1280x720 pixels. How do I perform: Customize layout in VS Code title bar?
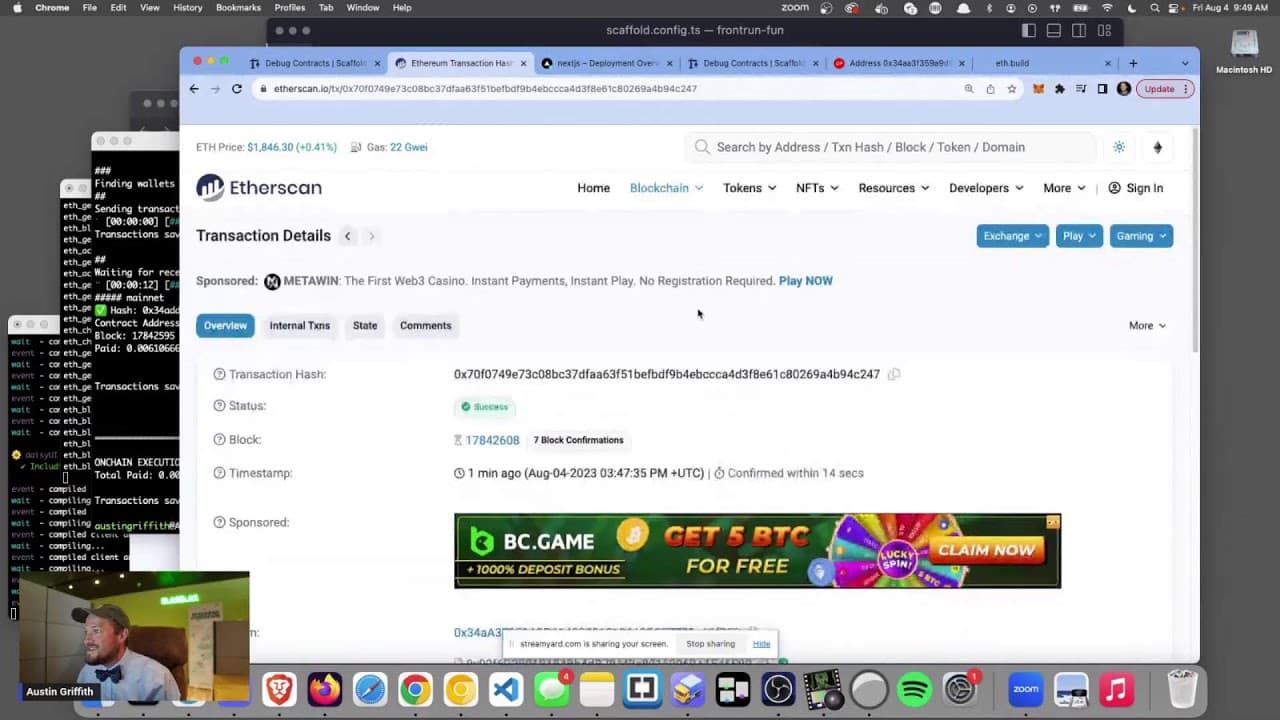coord(1104,31)
